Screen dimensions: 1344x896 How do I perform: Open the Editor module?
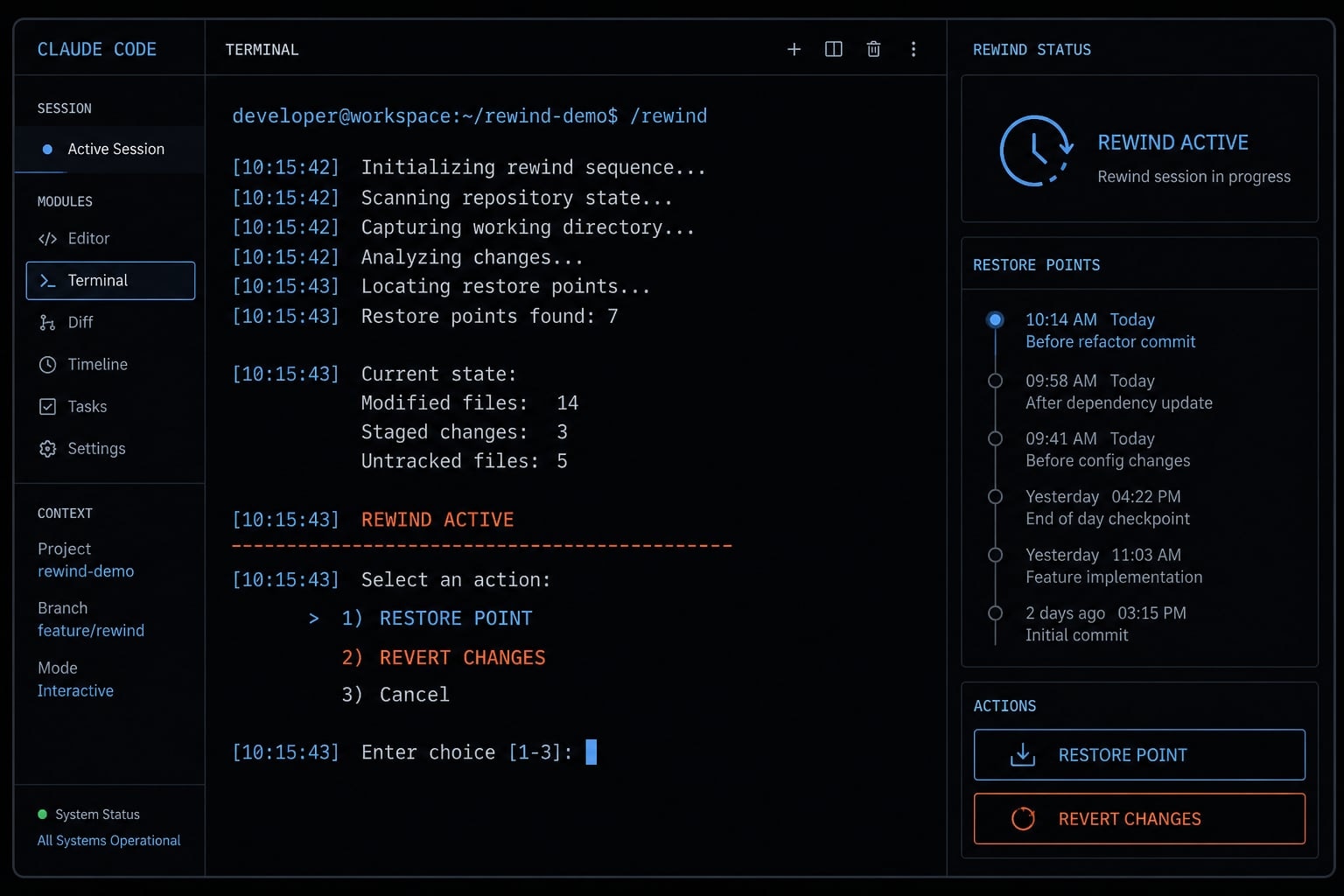[110, 238]
